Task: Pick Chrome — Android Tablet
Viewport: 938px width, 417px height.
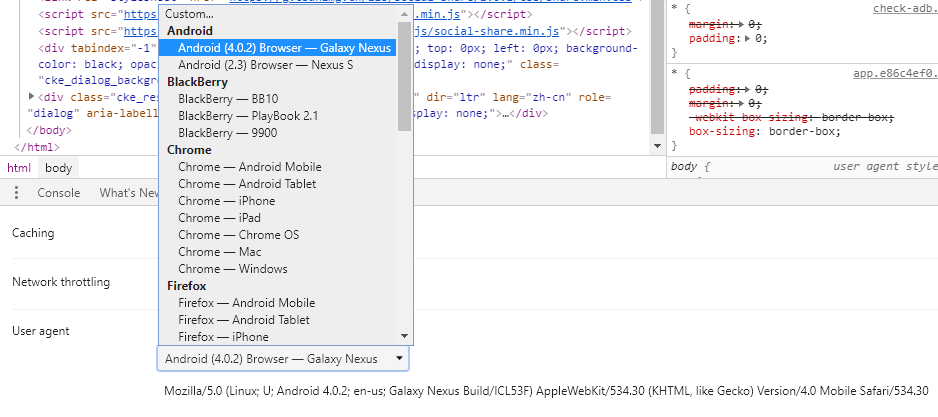Action: coord(278,184)
